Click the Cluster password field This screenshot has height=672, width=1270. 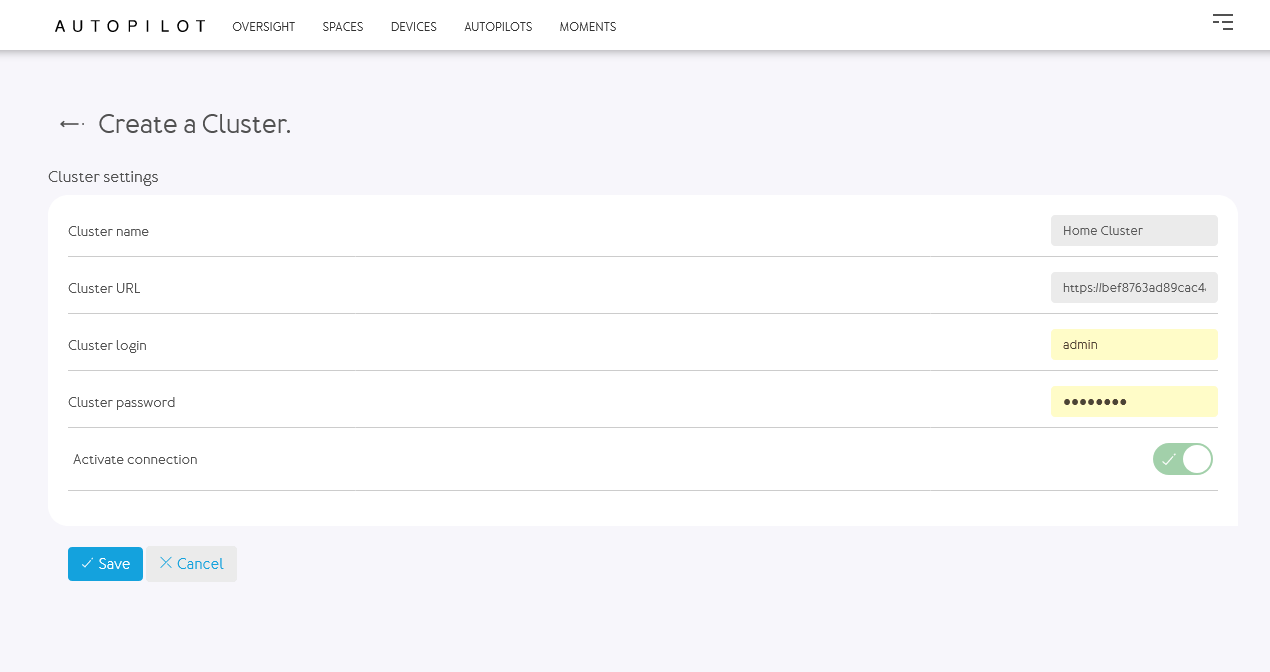pyautogui.click(x=1134, y=401)
